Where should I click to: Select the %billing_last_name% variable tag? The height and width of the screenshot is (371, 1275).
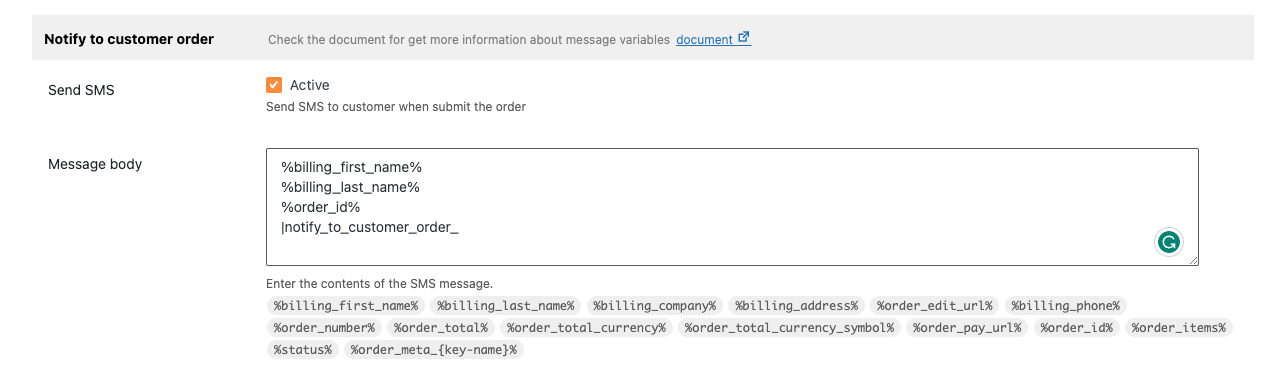506,305
